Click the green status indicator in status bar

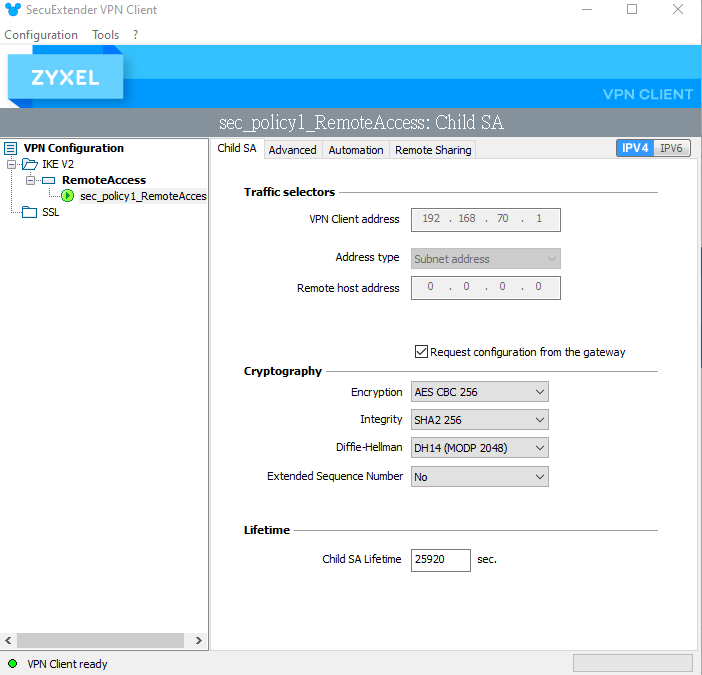pyautogui.click(x=13, y=663)
